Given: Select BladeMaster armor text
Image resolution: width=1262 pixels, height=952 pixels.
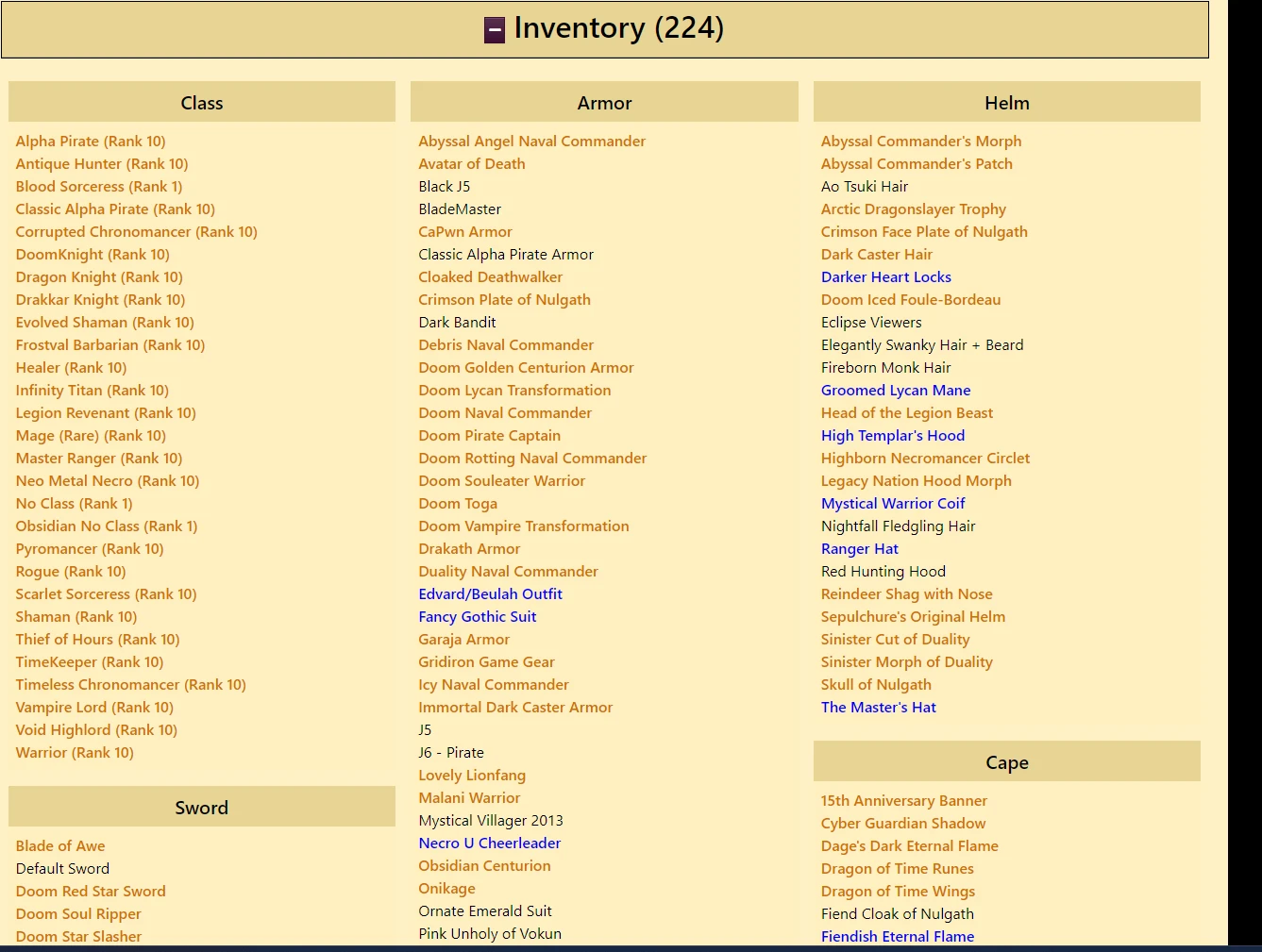Looking at the screenshot, I should point(460,209).
